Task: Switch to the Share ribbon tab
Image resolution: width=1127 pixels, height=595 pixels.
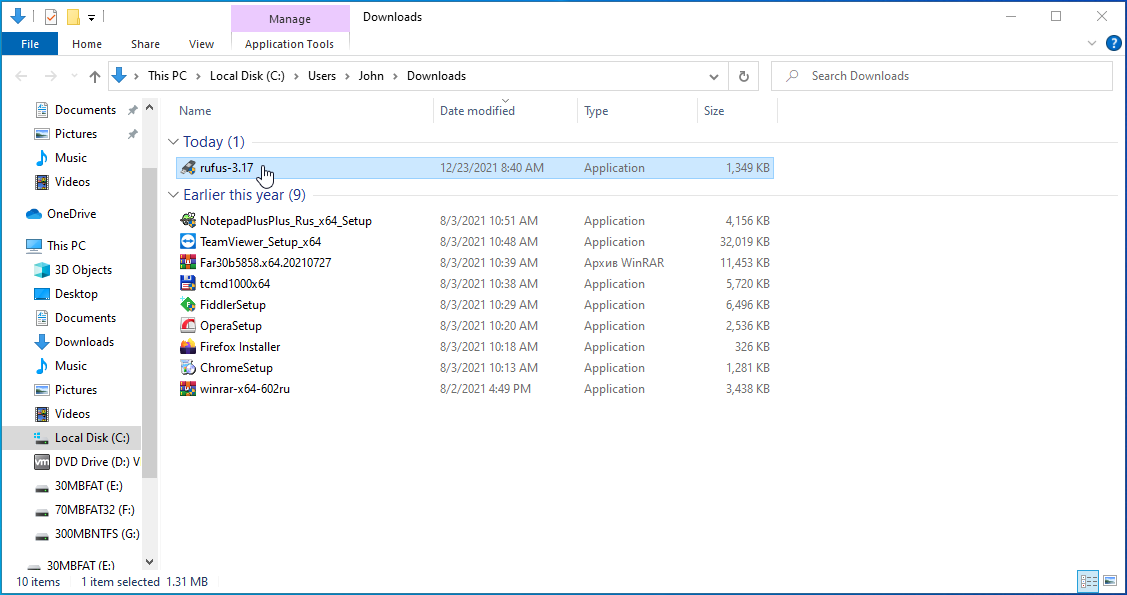Action: (145, 44)
